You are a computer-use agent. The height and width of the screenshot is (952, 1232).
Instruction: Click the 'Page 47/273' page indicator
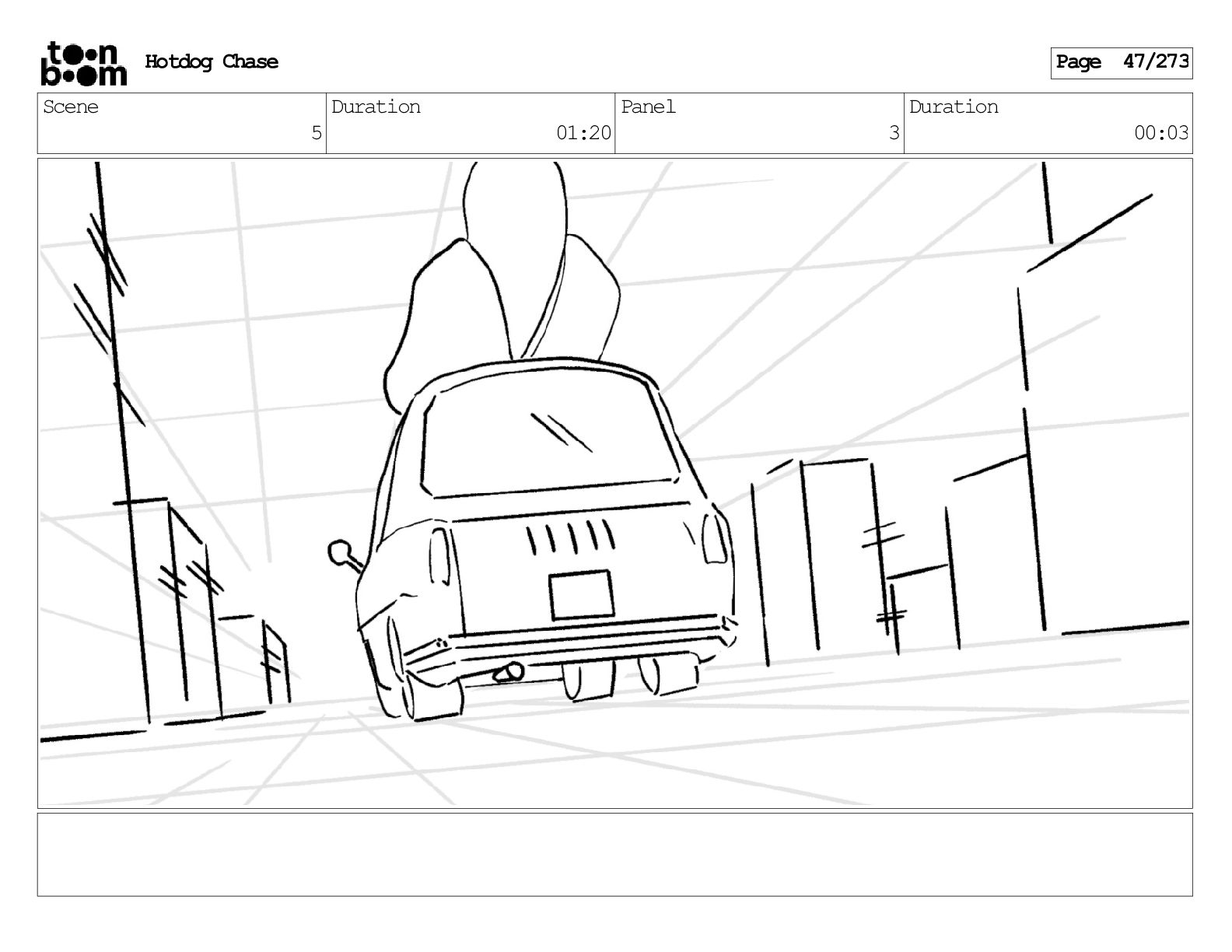coord(1122,62)
